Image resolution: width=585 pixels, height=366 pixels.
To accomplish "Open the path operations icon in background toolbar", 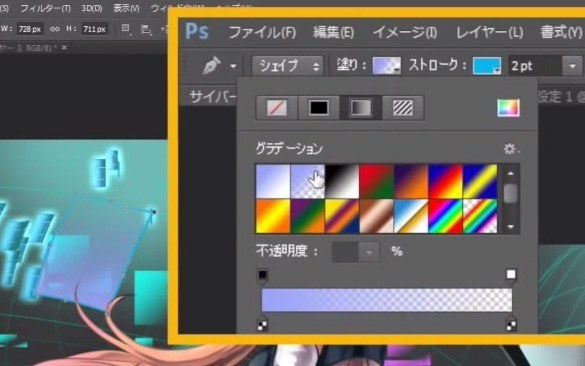I will [x=126, y=29].
